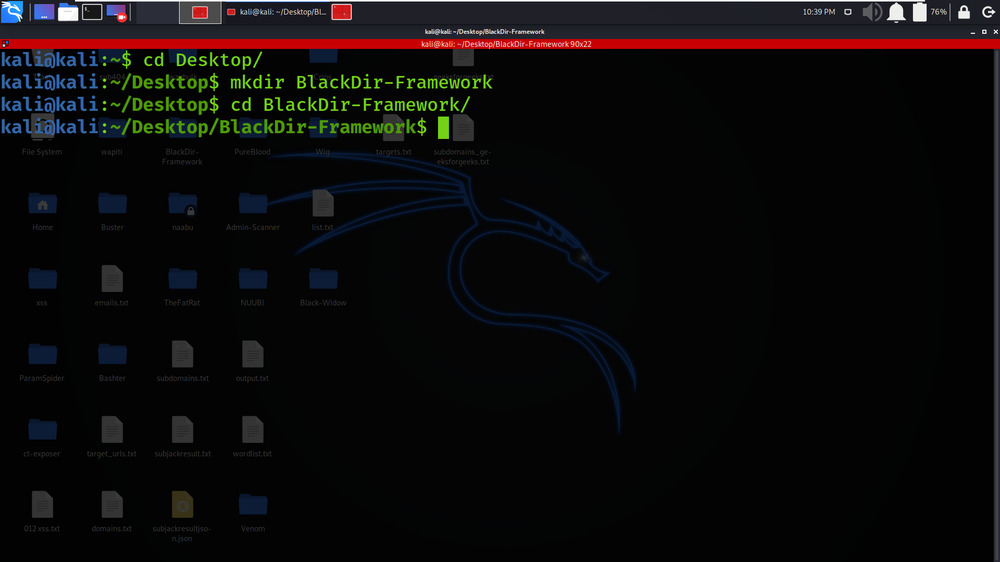
Task: Lock the screen with the padlock icon
Action: pyautogui.click(x=964, y=12)
